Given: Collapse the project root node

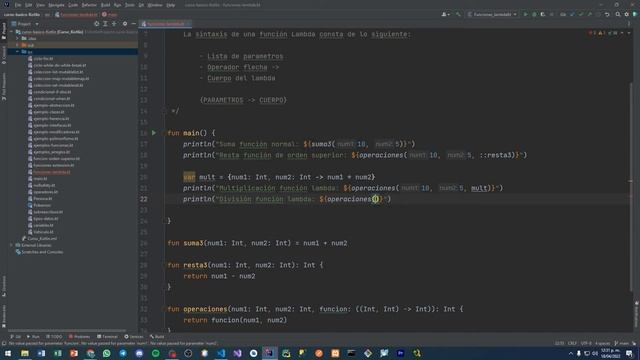Looking at the screenshot, I should point(12,31).
